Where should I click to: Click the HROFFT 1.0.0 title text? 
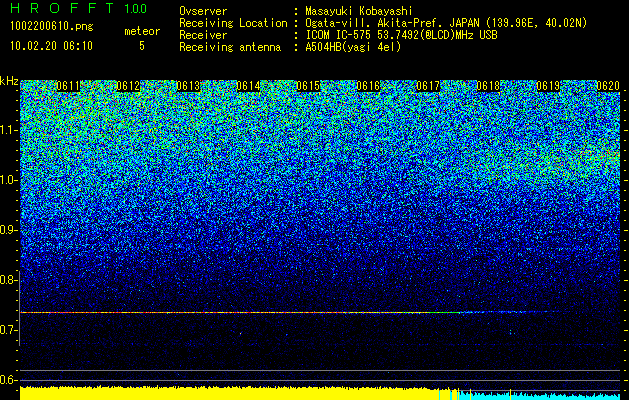(78, 8)
